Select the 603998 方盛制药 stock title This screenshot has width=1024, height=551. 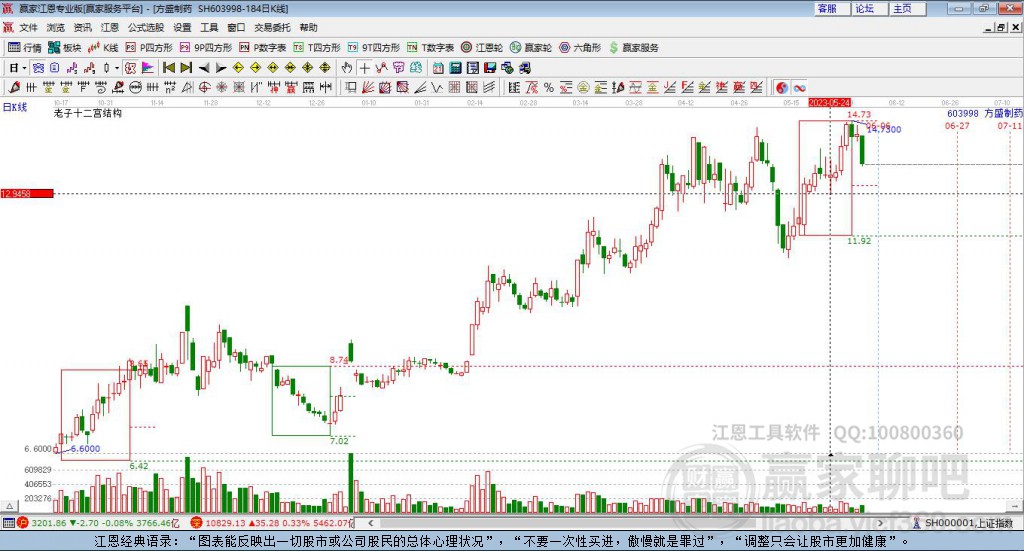984,114
